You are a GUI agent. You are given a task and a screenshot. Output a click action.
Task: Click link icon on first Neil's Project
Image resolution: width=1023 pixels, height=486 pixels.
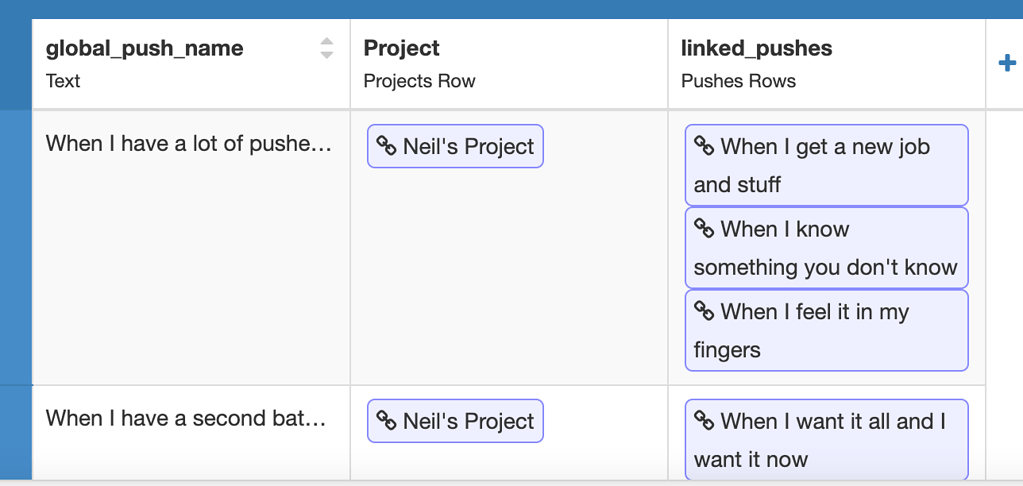pyautogui.click(x=387, y=146)
